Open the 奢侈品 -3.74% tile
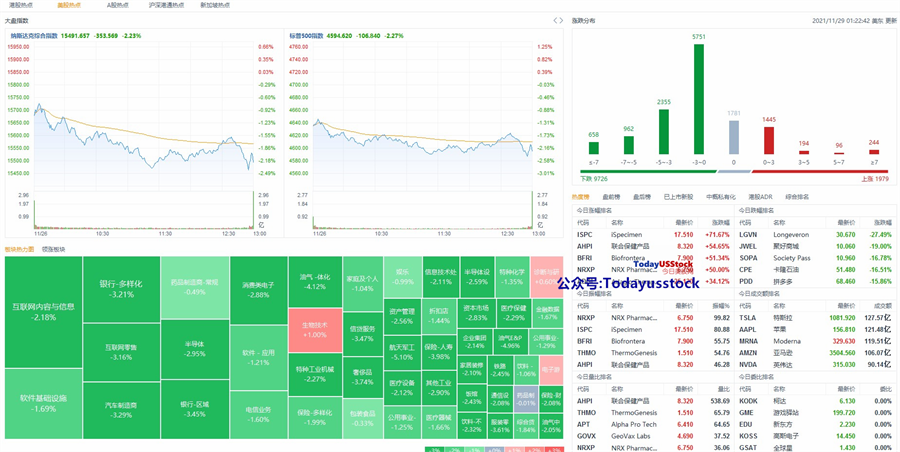Image resolution: width=900 pixels, height=452 pixels. coord(363,377)
